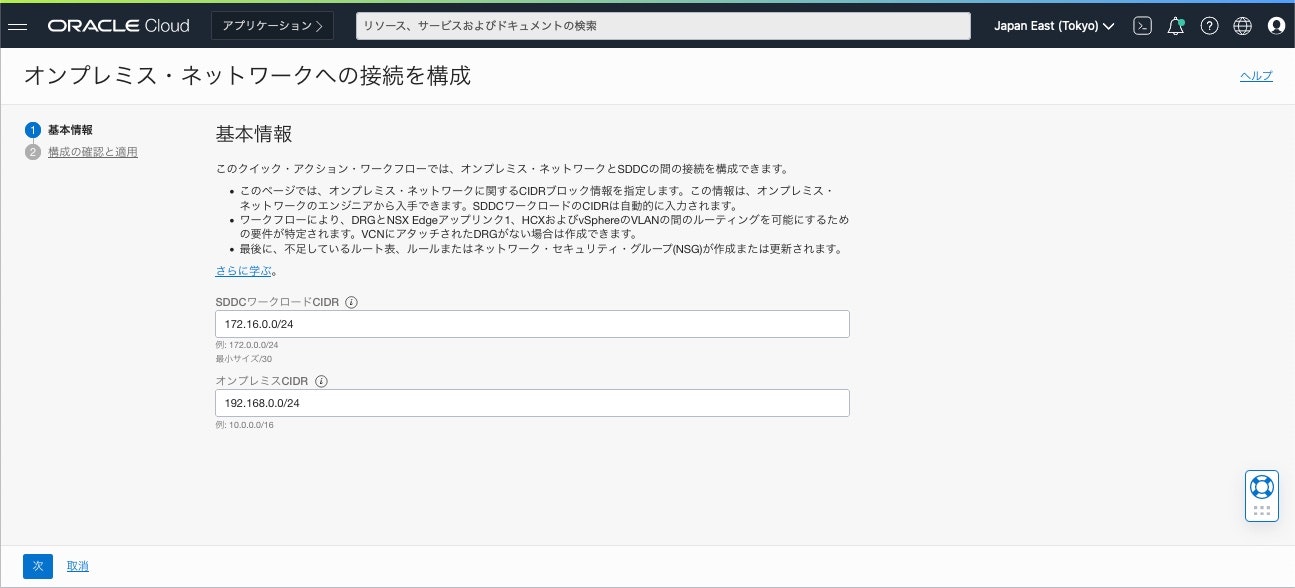Focus the resource search field
Viewport: 1295px width, 588px height.
[663, 26]
